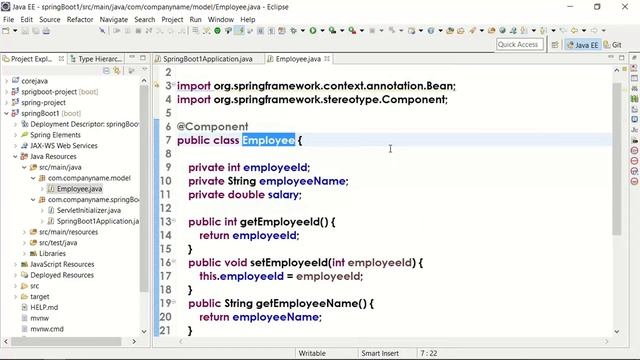Image resolution: width=640 pixels, height=360 pixels.
Task: Toggle Link with Editor in Project Explorer
Action: click(x=117, y=71)
